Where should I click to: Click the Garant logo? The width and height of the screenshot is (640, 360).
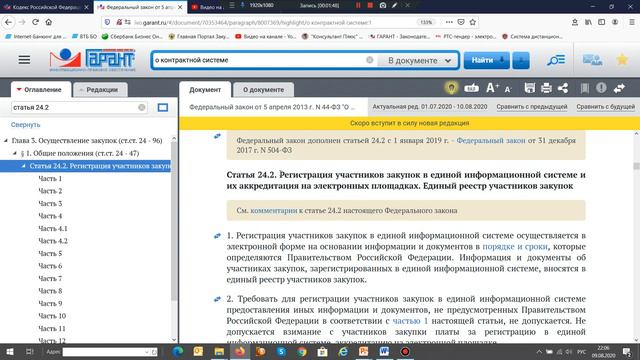tap(92, 60)
